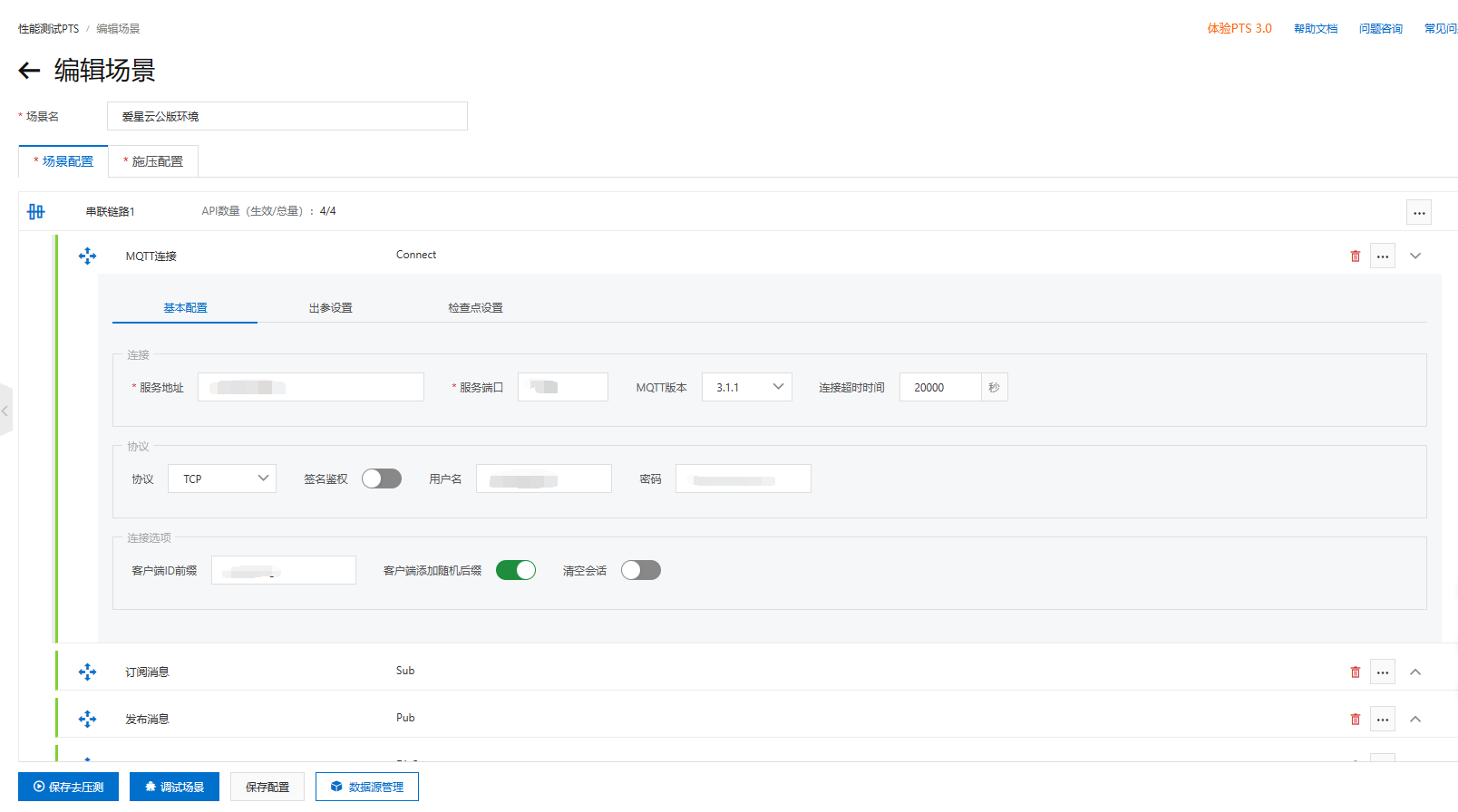Image resolution: width=1458 pixels, height=812 pixels.
Task: Collapse the MQTT连接 panel chevron
Action: pos(1415,256)
